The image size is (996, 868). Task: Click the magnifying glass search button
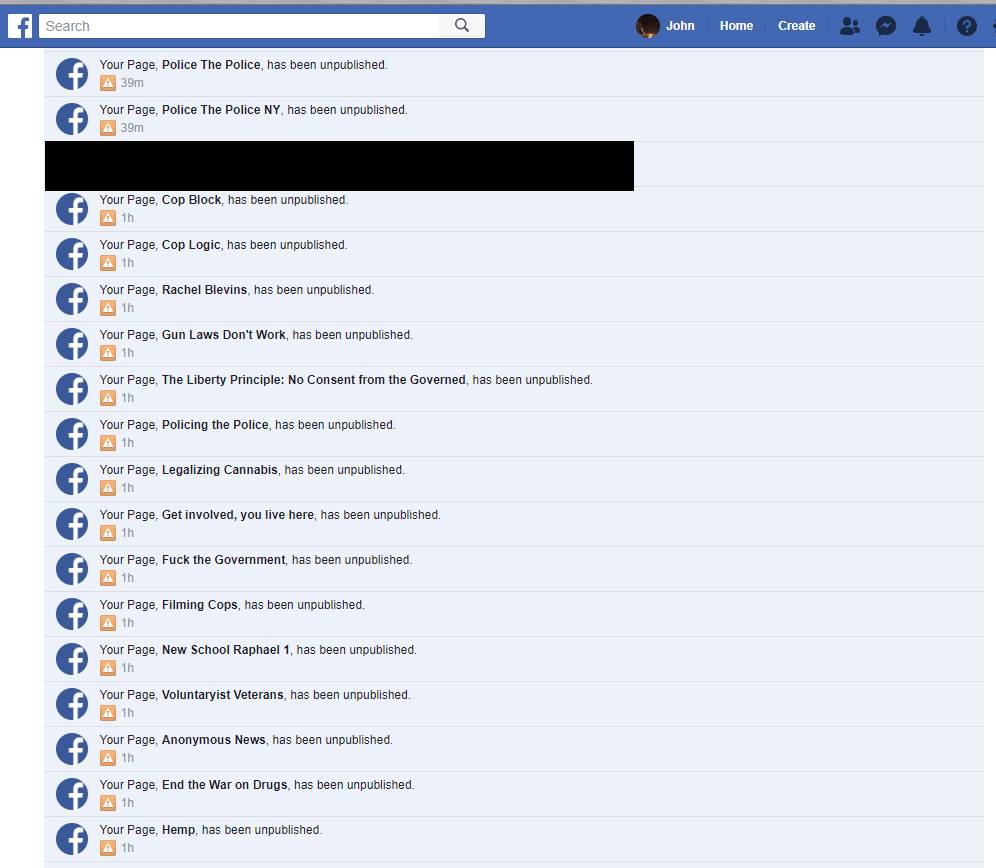click(462, 26)
